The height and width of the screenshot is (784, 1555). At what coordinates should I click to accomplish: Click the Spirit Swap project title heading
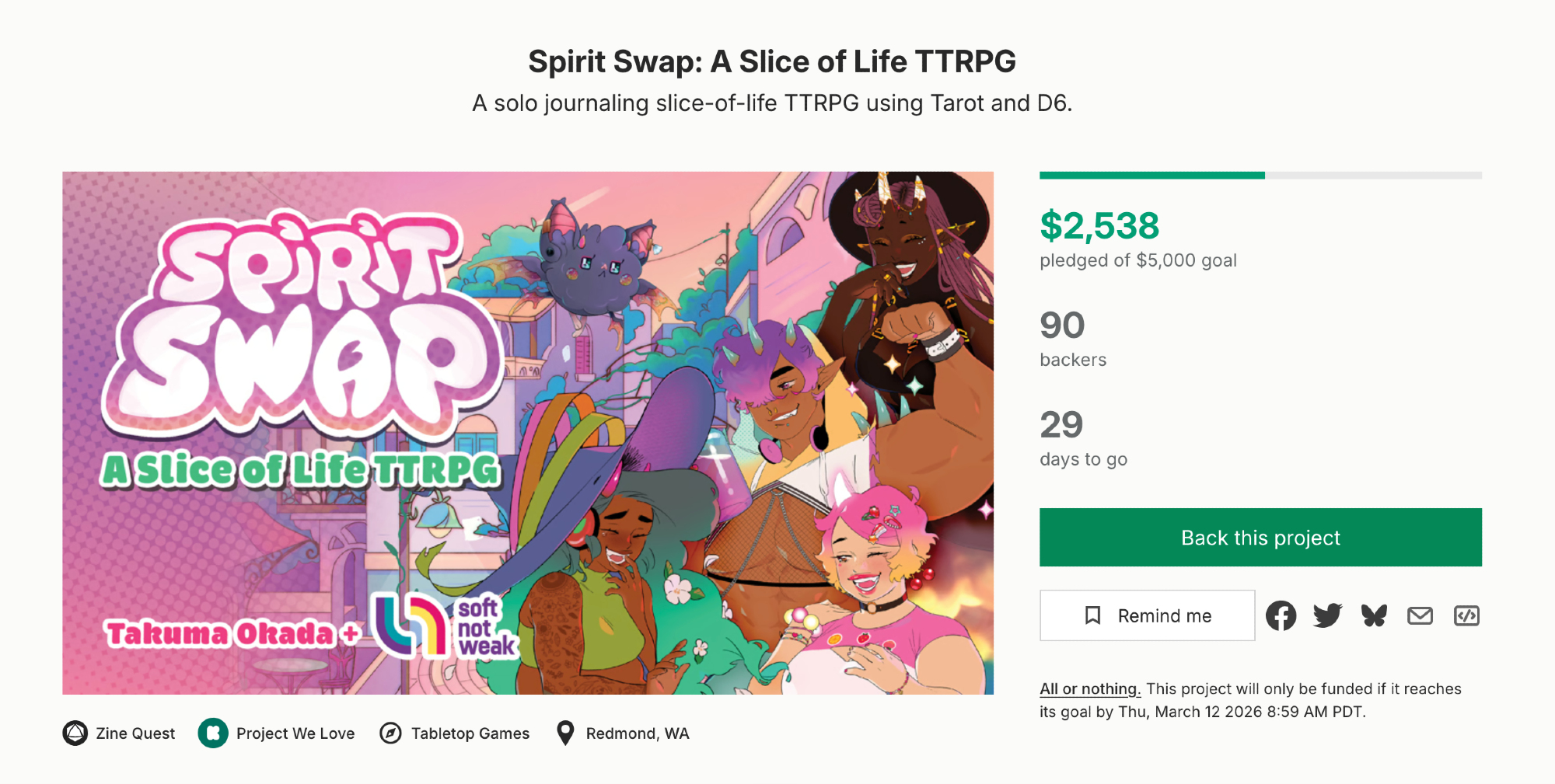(x=772, y=61)
